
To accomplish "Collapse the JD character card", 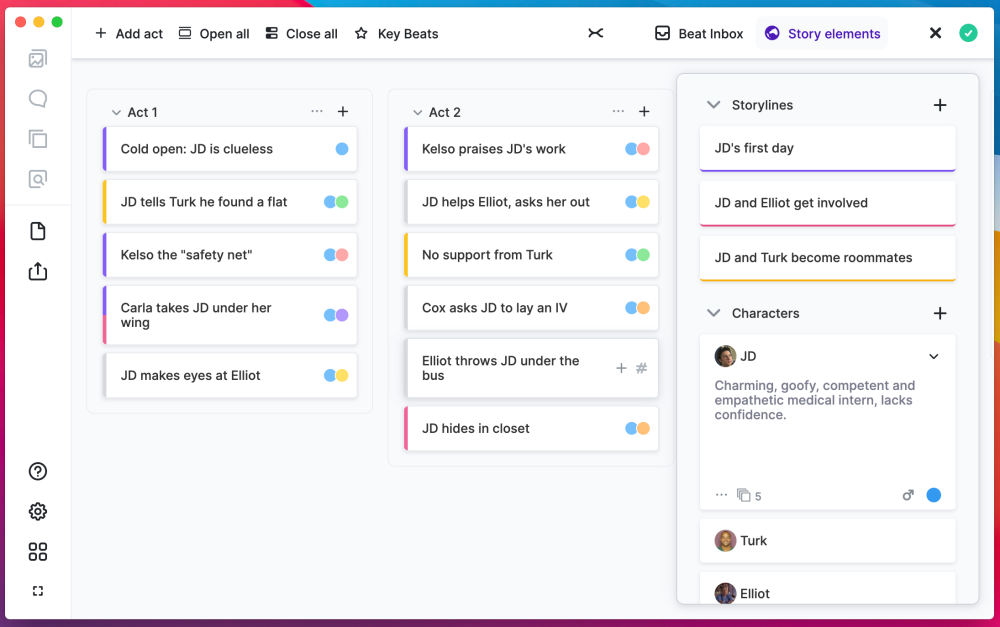I will (x=934, y=356).
